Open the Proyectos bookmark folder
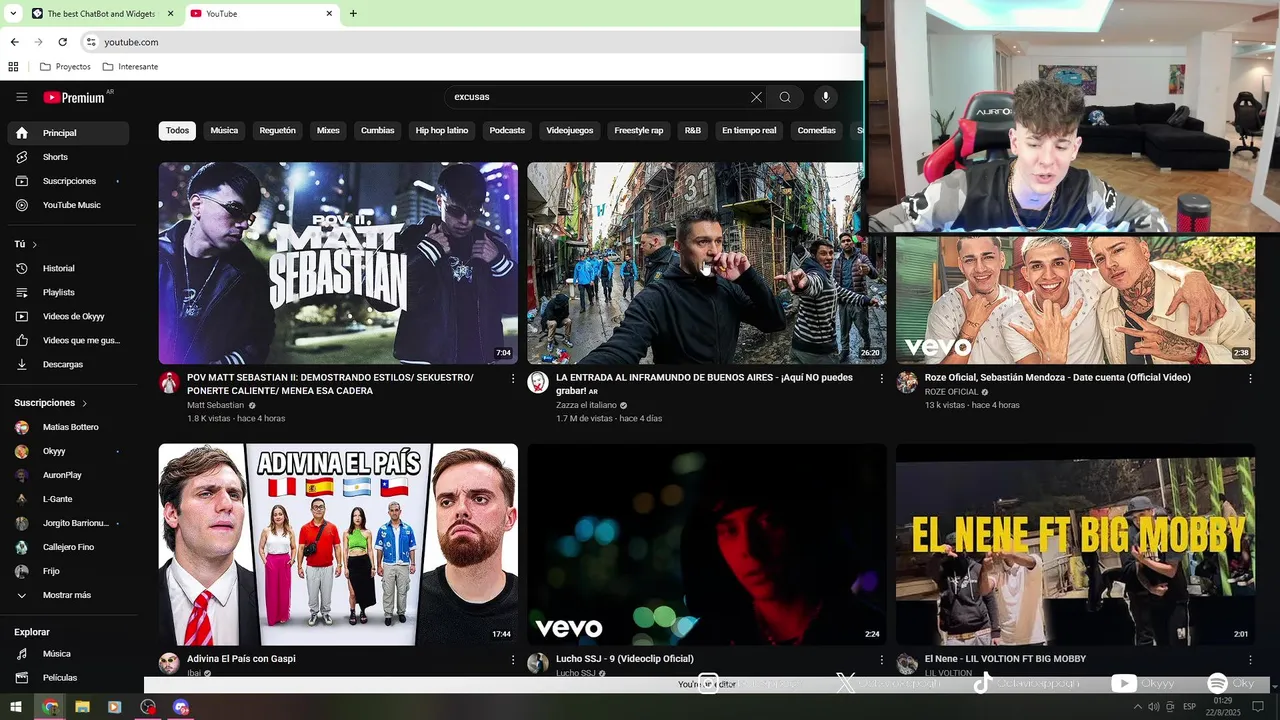The height and width of the screenshot is (720, 1280). click(x=65, y=67)
